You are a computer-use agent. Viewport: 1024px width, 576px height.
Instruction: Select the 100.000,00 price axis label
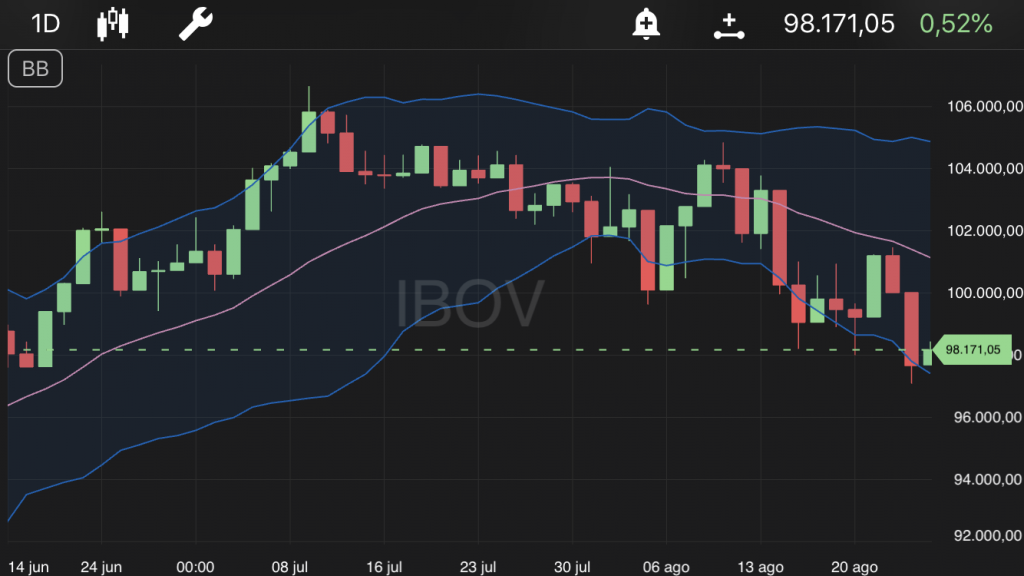(985, 293)
